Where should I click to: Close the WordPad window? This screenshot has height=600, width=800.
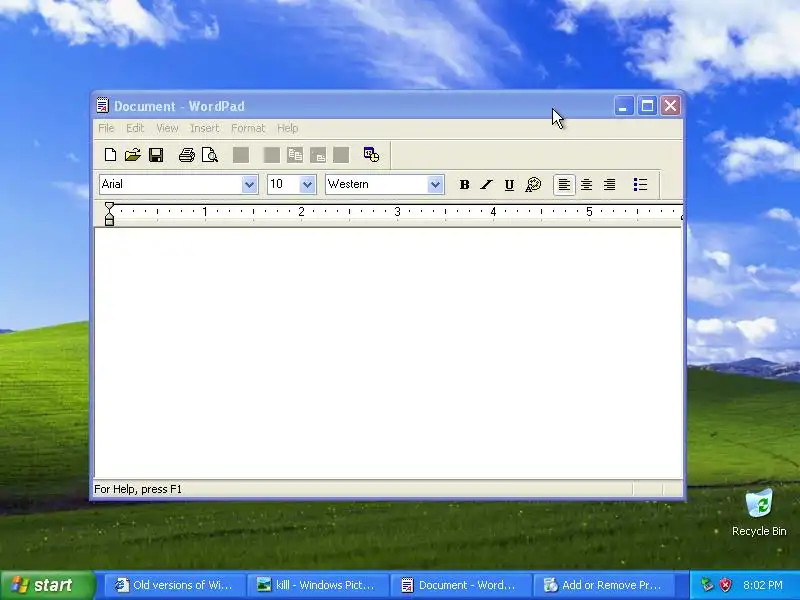click(670, 106)
